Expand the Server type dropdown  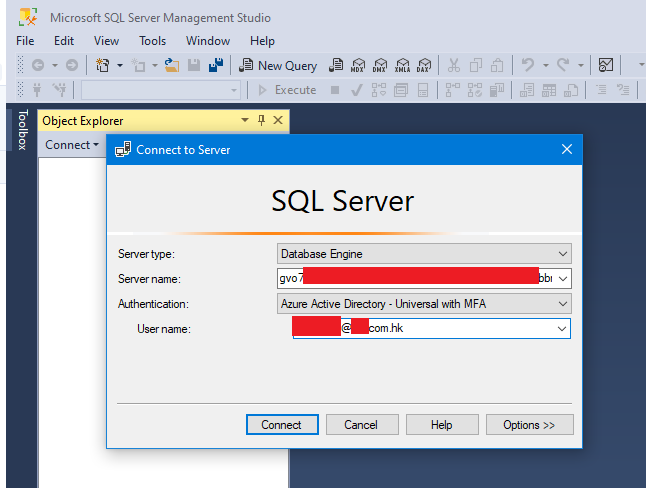click(x=563, y=254)
